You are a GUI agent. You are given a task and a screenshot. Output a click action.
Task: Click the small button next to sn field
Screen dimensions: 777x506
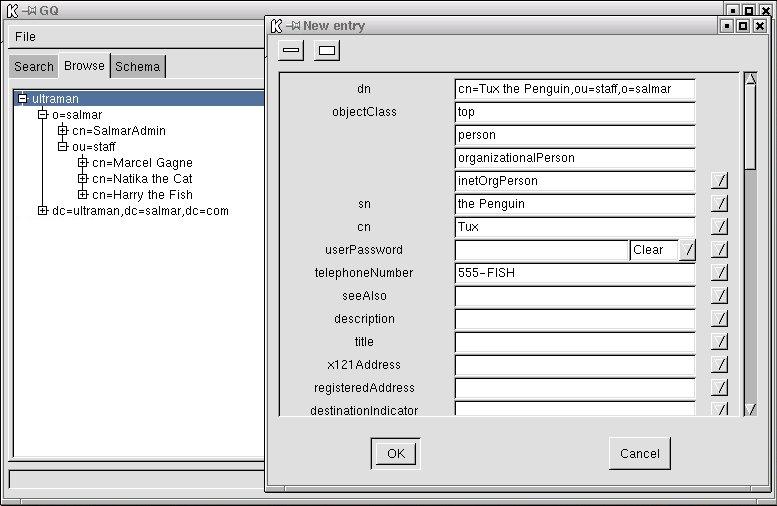click(719, 204)
